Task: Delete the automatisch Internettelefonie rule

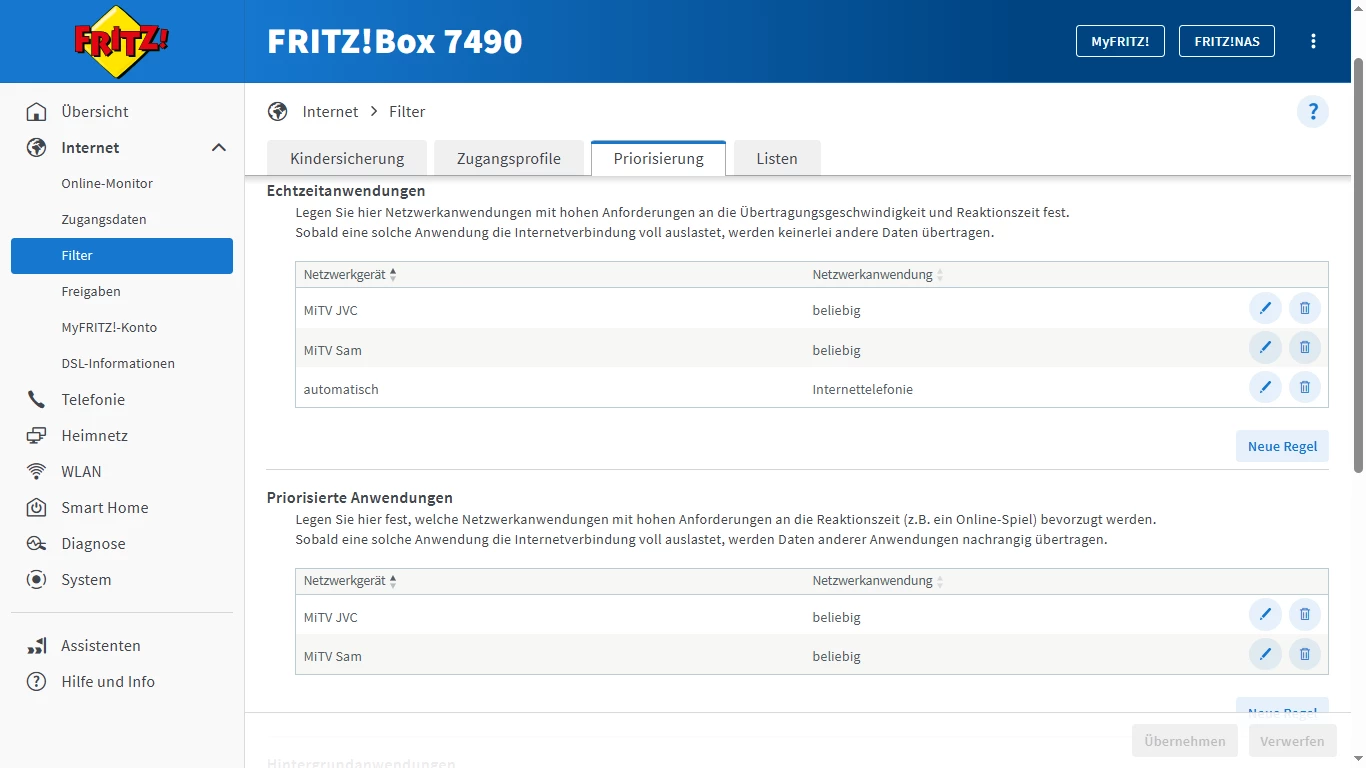Action: coord(1305,387)
